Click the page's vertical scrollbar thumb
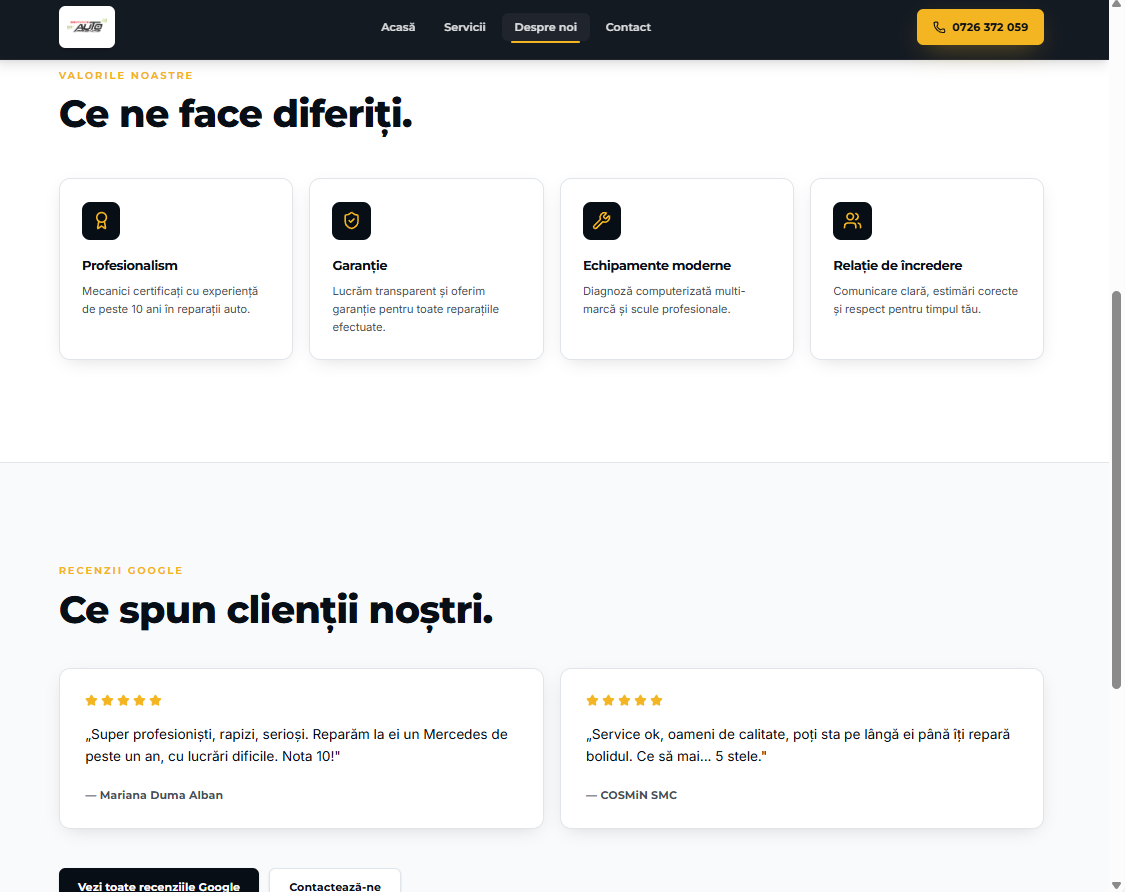 1116,490
